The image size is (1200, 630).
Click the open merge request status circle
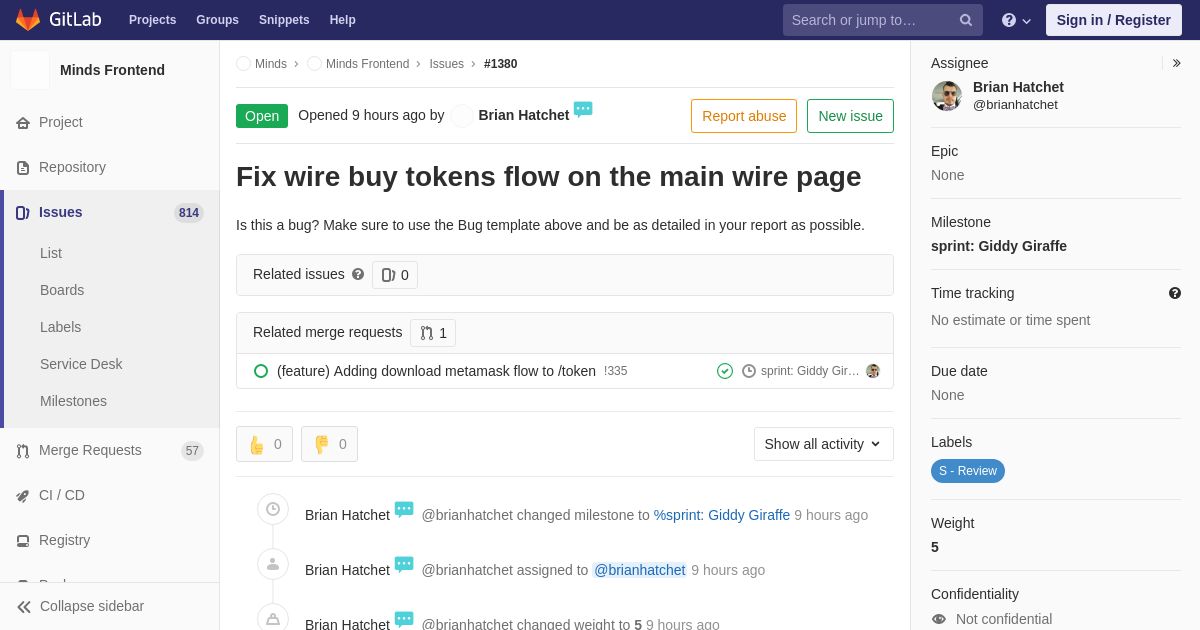[261, 371]
